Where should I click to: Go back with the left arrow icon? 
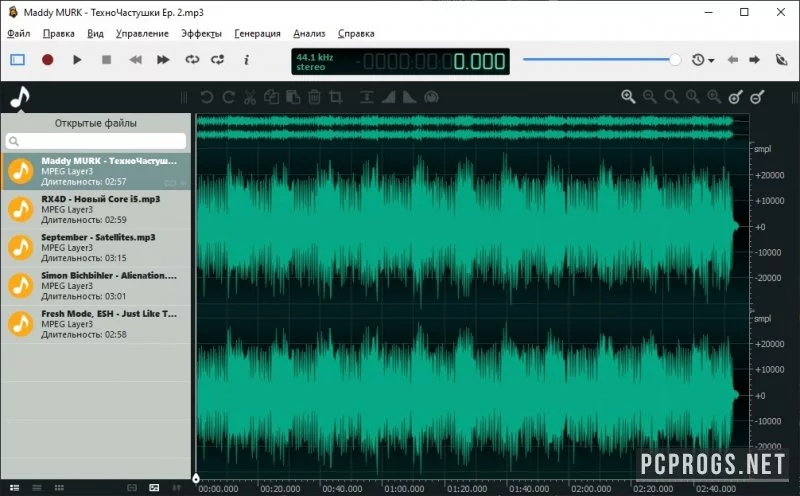(733, 60)
